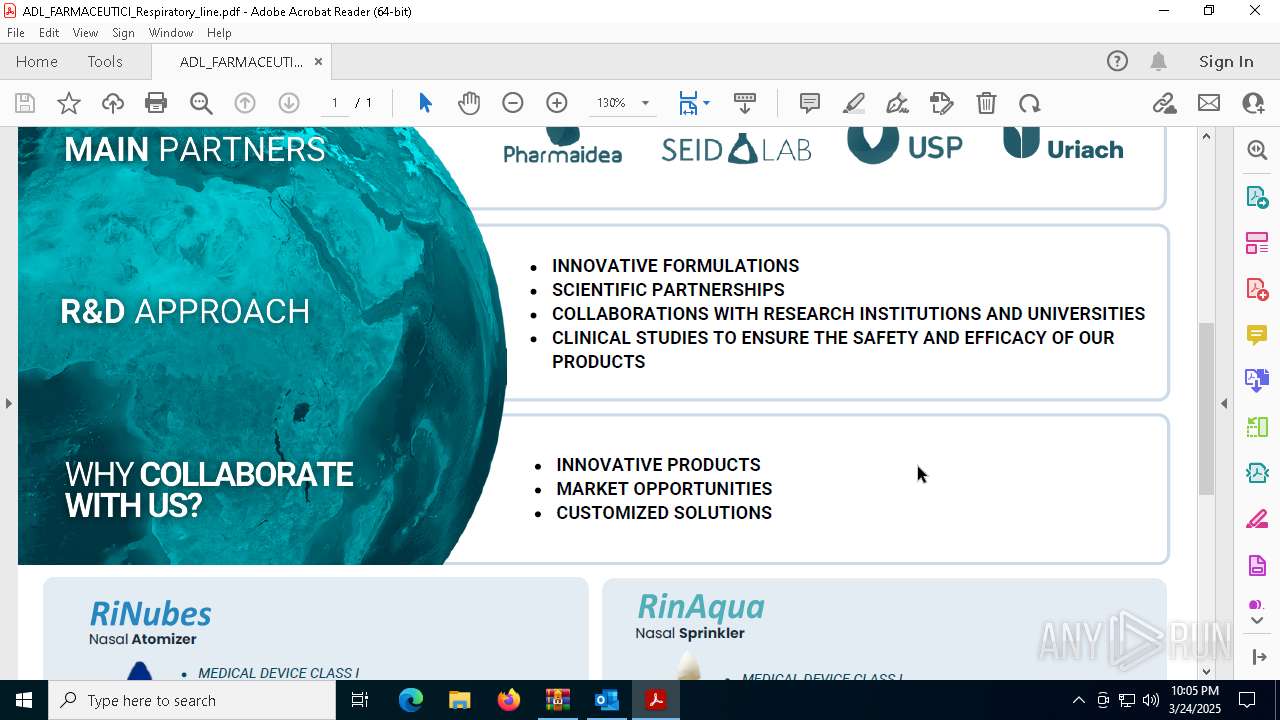
Task: Click Sign In
Action: tap(1226, 61)
